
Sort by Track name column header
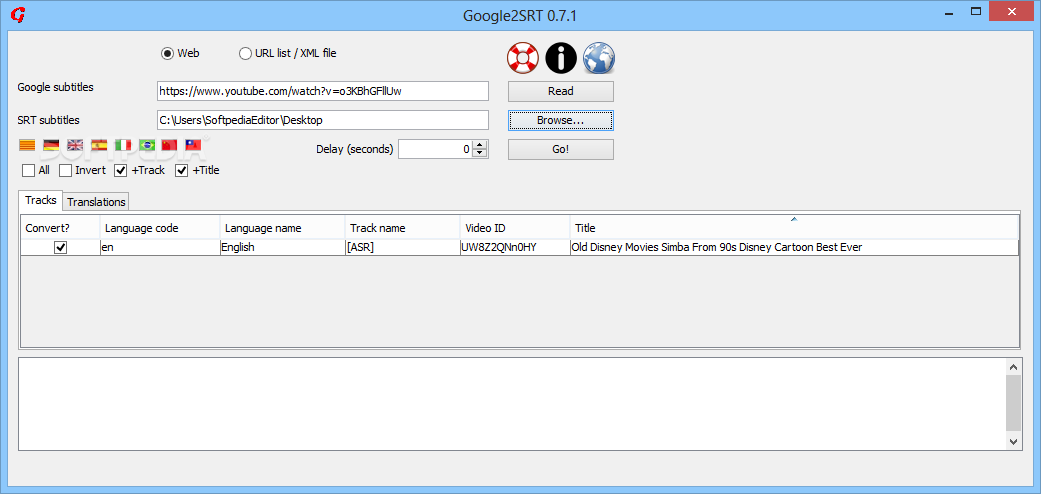click(x=402, y=228)
